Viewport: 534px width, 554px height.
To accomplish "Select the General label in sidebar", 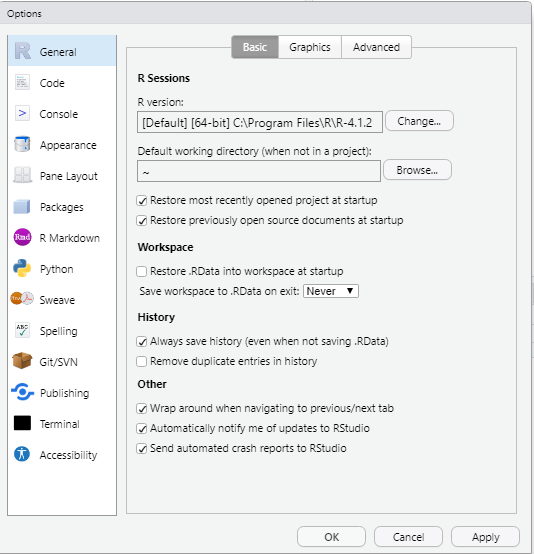I will coord(58,52).
